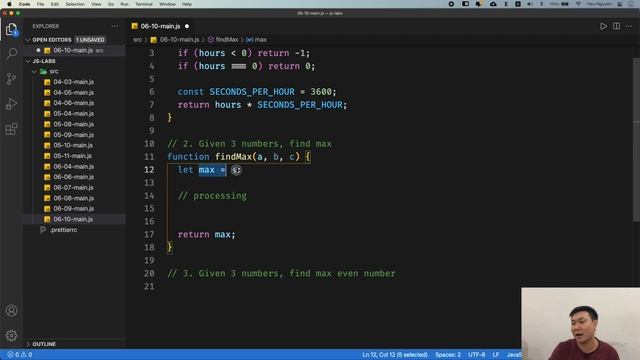Click the battery icon in menu bar

tap(565, 4)
